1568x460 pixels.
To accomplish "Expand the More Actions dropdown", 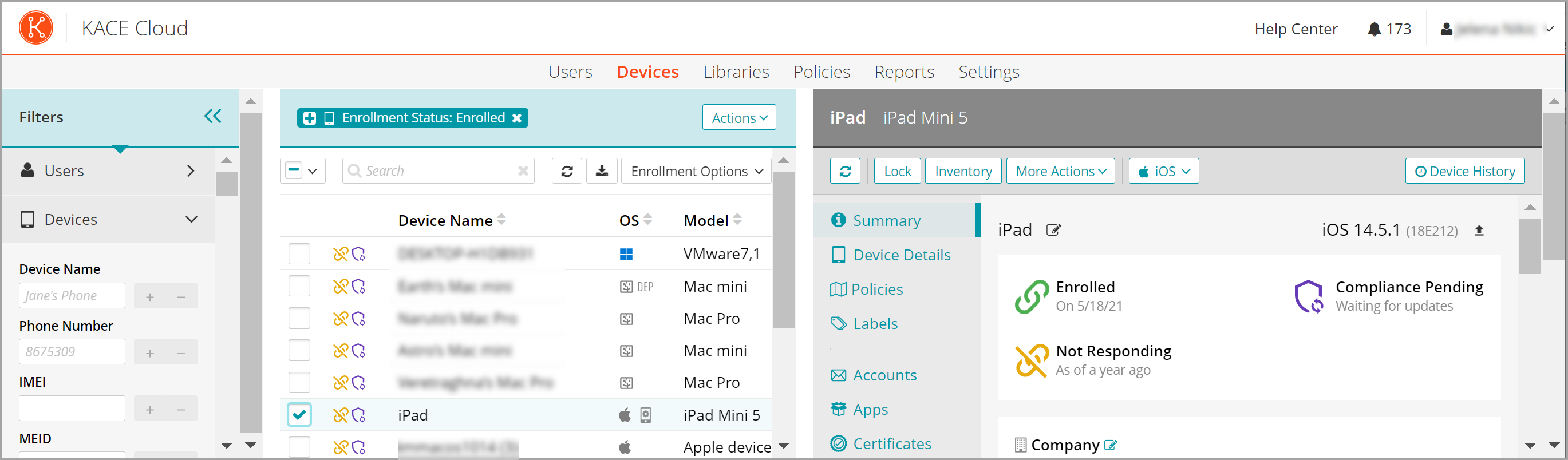I will (x=1060, y=171).
